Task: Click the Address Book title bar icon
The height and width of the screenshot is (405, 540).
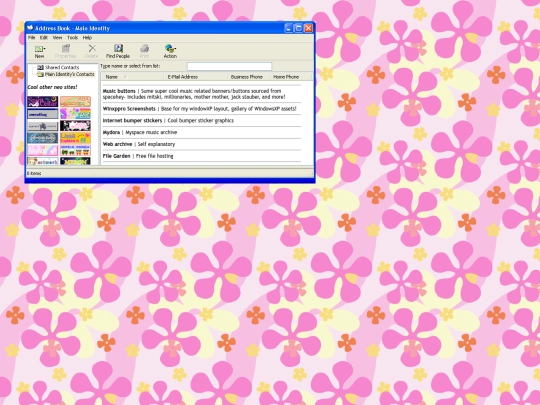Action: click(30, 28)
